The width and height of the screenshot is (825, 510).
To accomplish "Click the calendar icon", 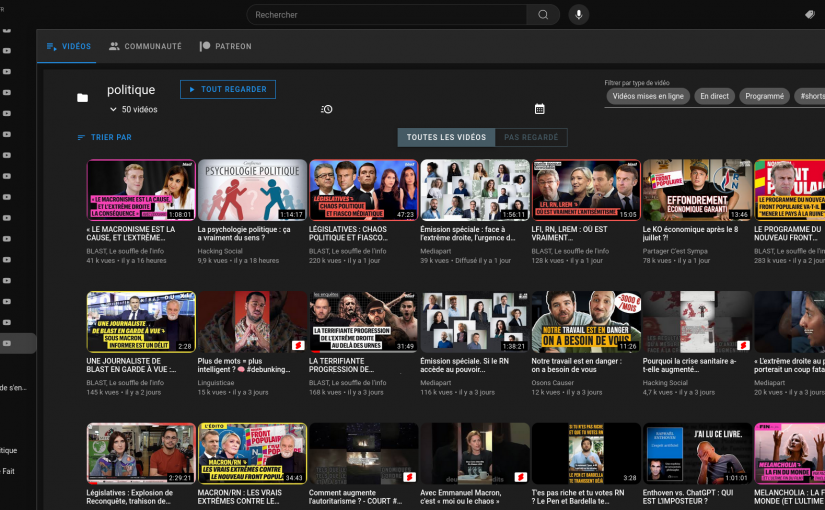I will 539,109.
